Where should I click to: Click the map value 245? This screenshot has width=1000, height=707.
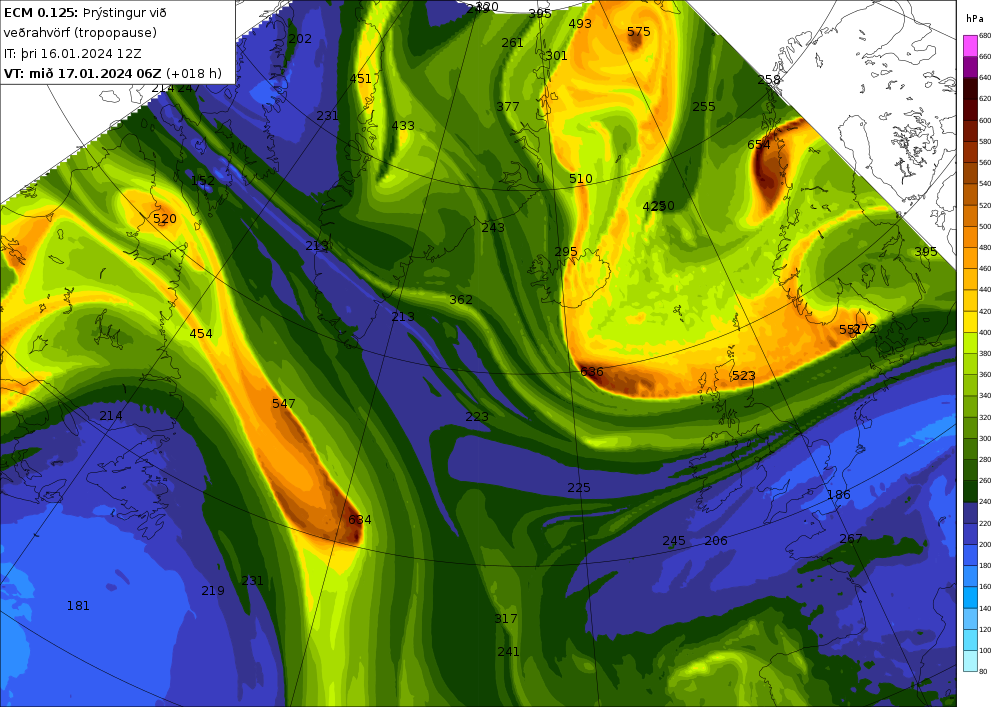[x=673, y=541]
